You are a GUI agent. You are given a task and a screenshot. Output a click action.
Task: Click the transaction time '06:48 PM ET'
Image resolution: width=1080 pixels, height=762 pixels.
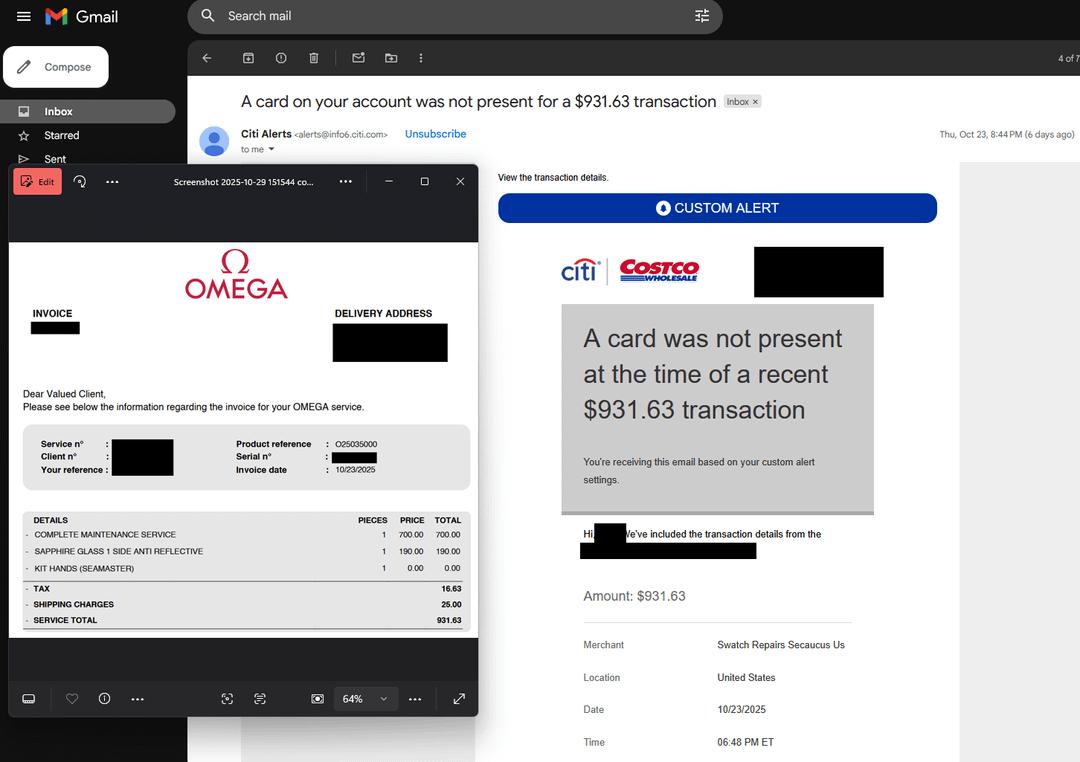click(745, 742)
